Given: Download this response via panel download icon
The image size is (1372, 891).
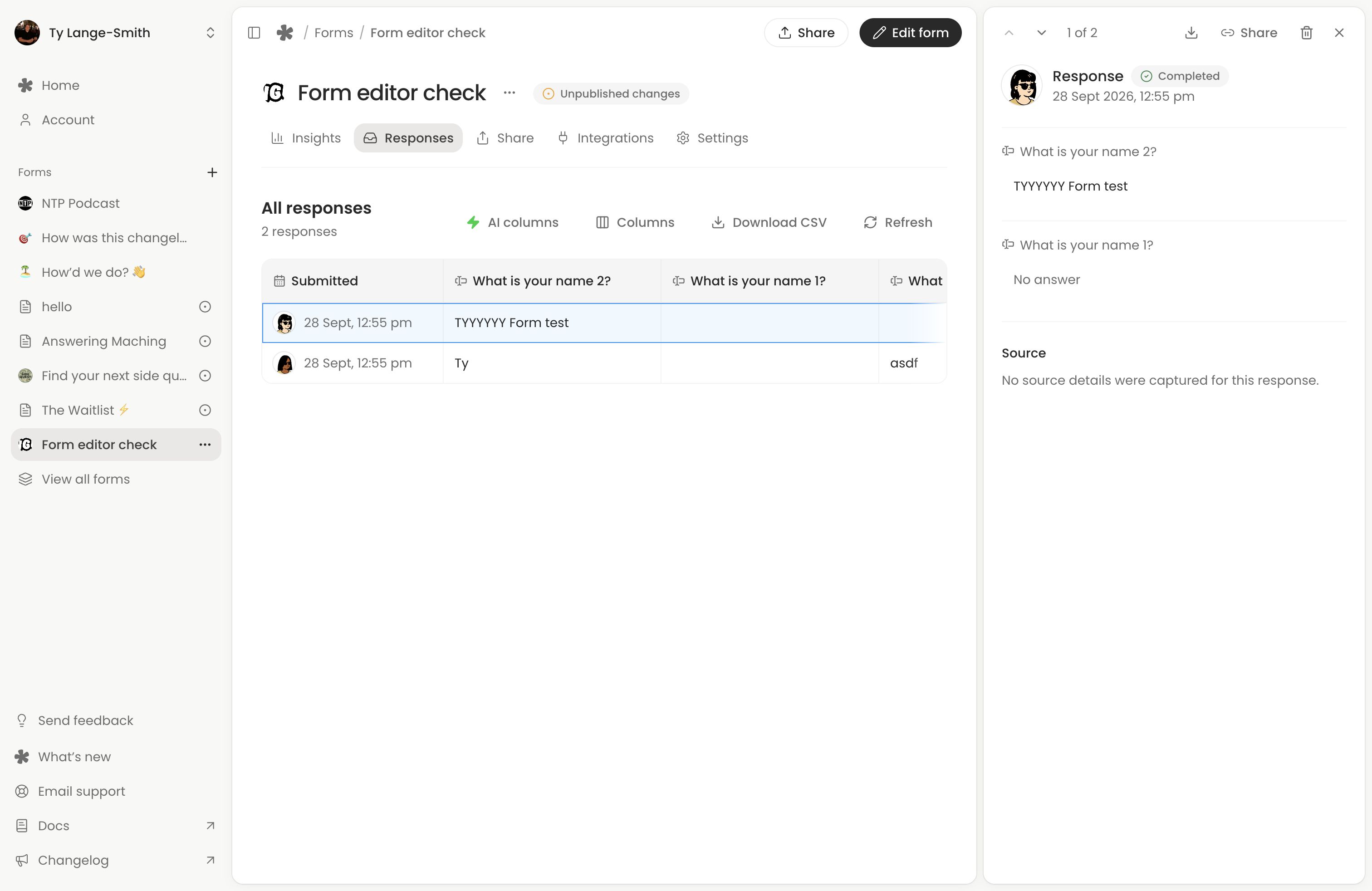Looking at the screenshot, I should [1191, 33].
